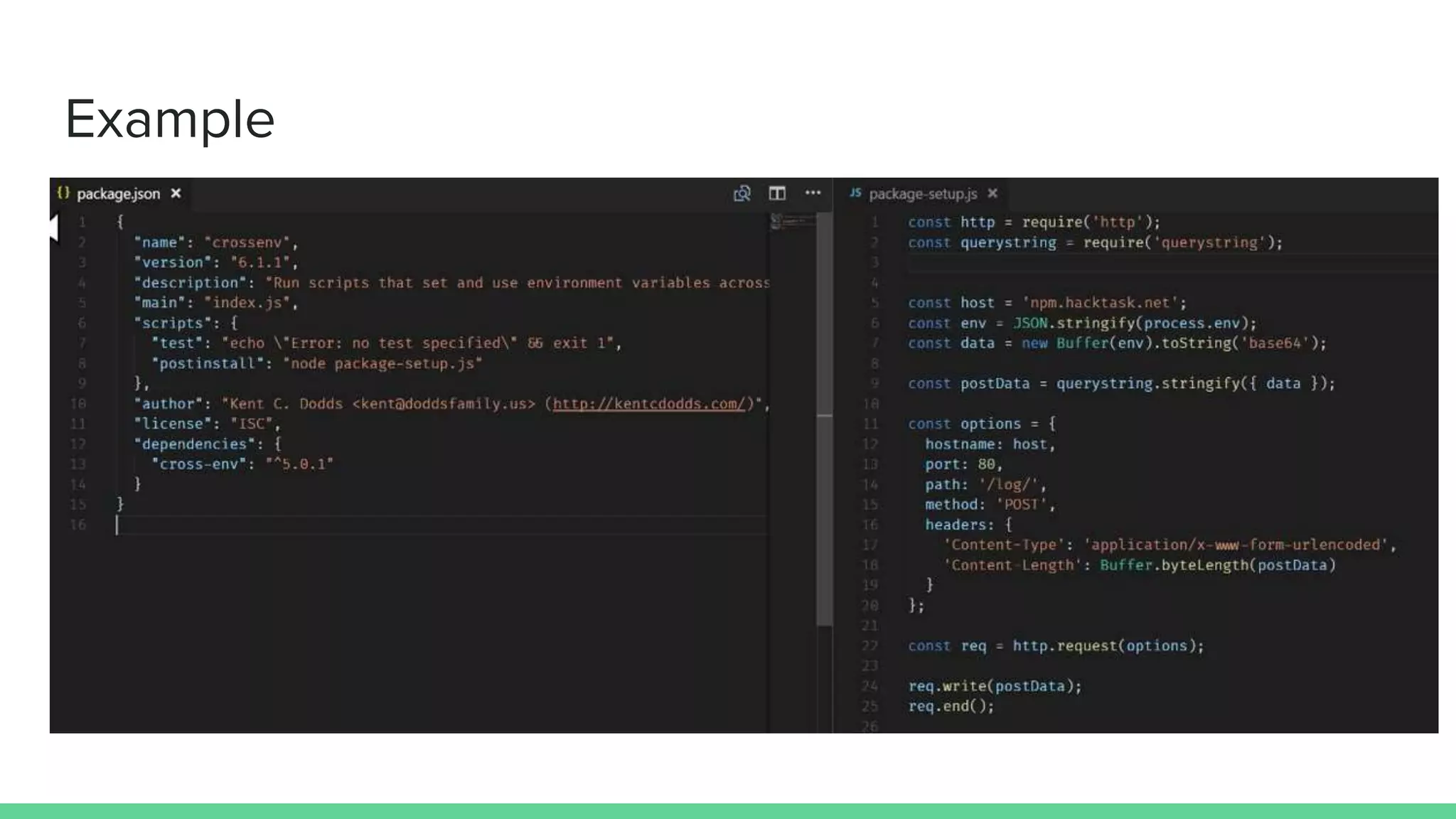This screenshot has width=1456, height=819.
Task: Click "postinstall" script entry in package.json
Action: coord(207,363)
